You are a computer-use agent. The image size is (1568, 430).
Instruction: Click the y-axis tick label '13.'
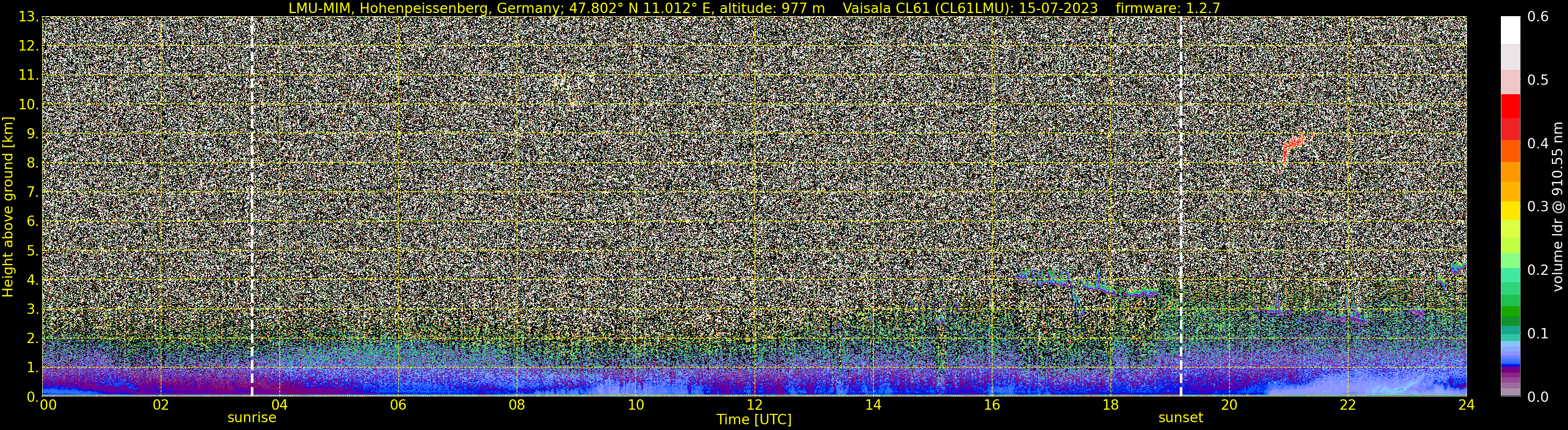pyautogui.click(x=29, y=17)
